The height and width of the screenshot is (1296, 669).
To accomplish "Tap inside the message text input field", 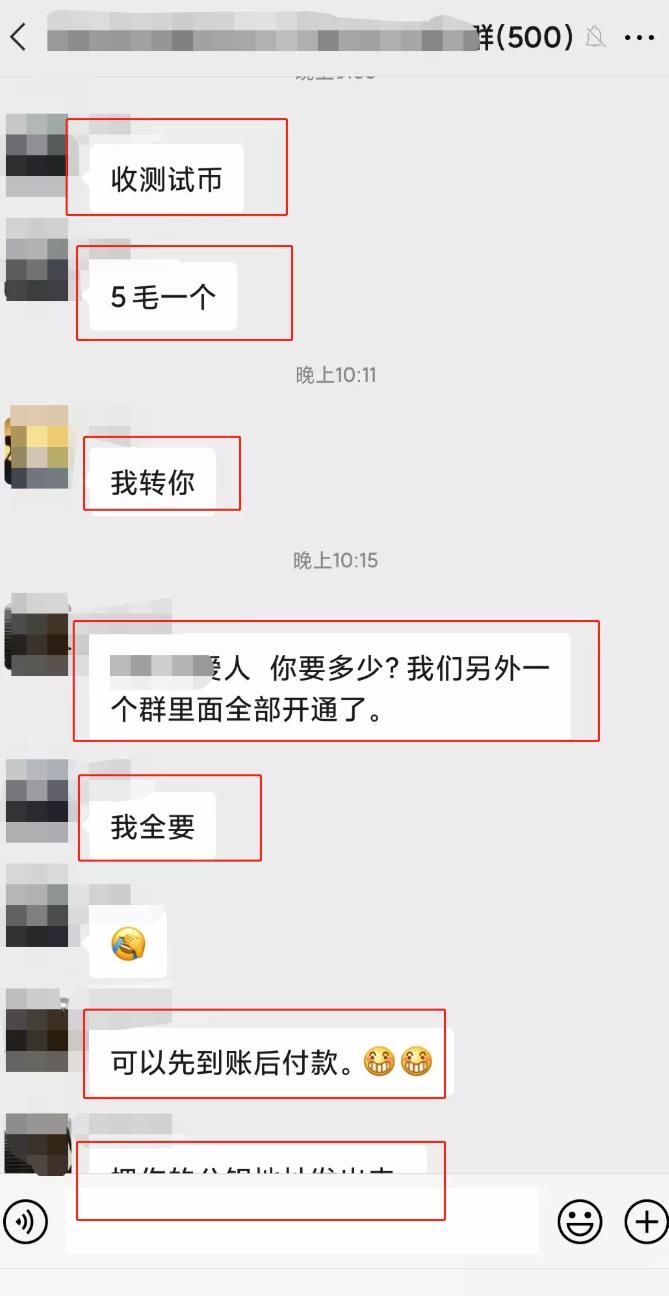I will tap(302, 1220).
